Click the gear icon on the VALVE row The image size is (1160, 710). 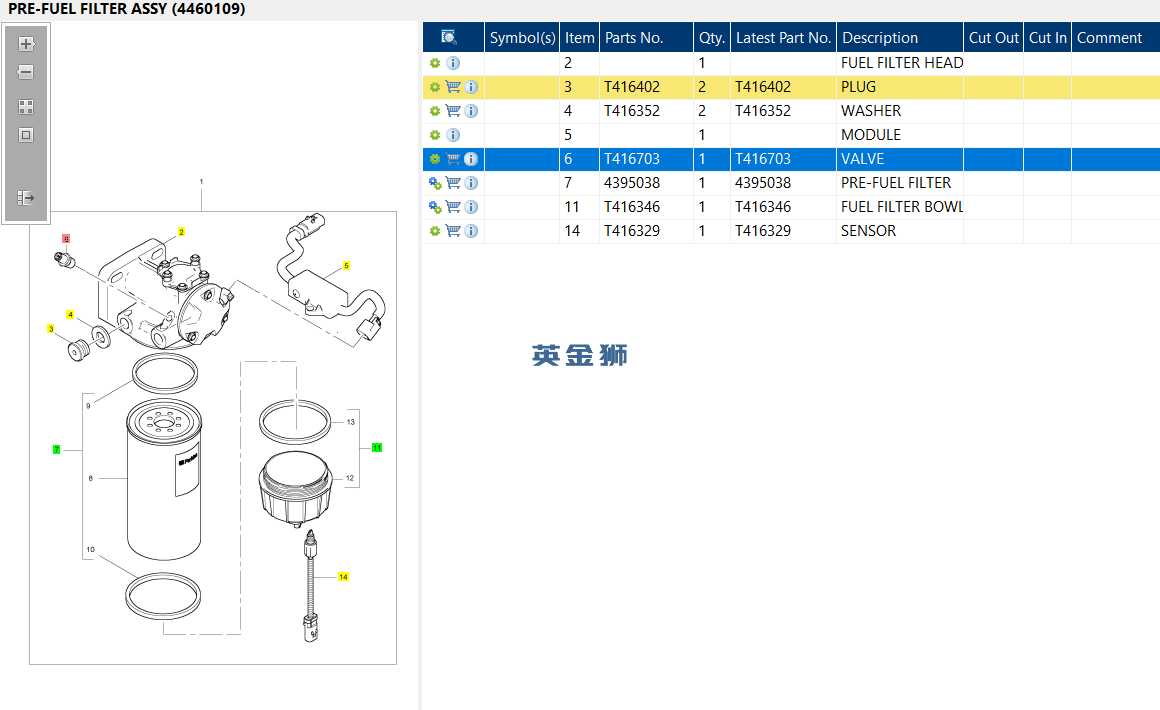pyautogui.click(x=435, y=159)
